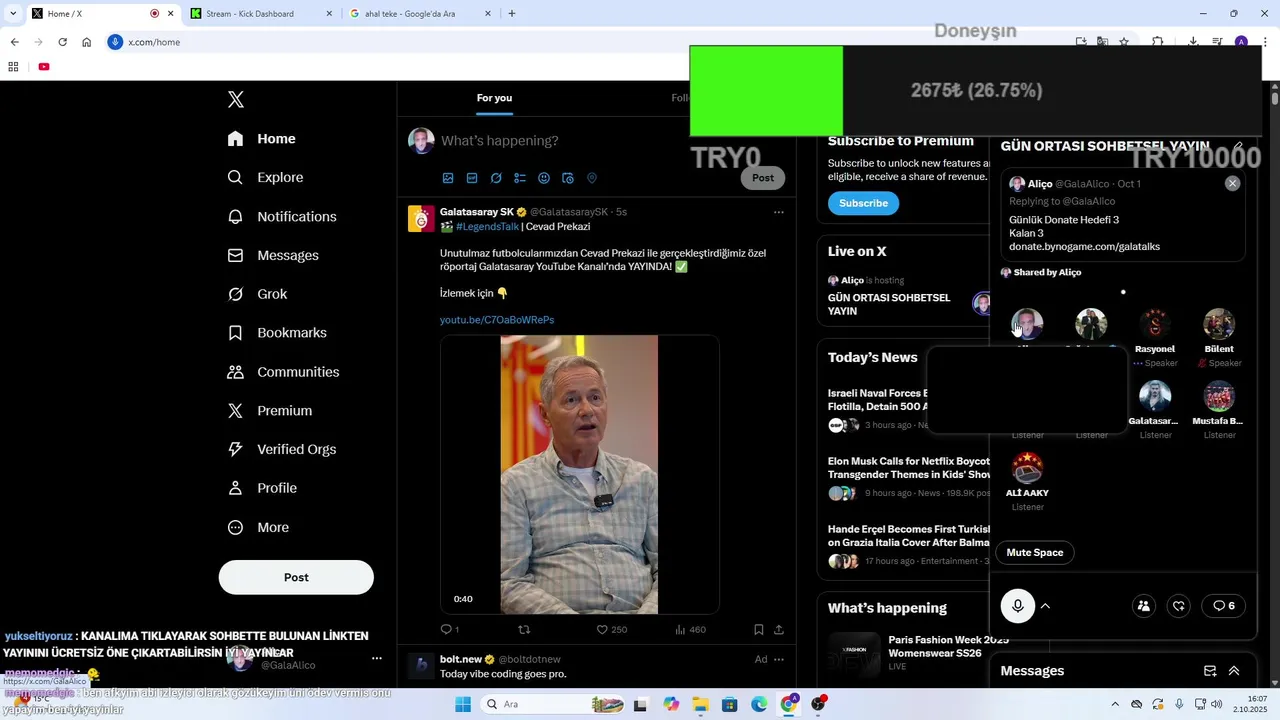Click the Mute Space button

(1035, 553)
